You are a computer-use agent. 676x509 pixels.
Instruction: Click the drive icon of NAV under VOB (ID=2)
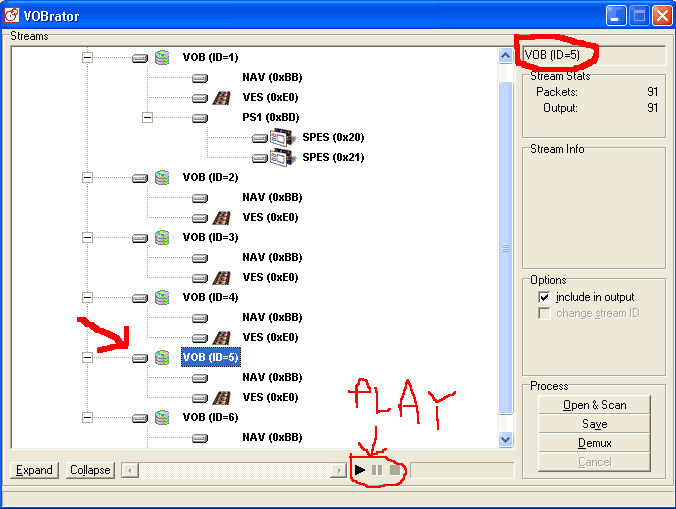200,198
